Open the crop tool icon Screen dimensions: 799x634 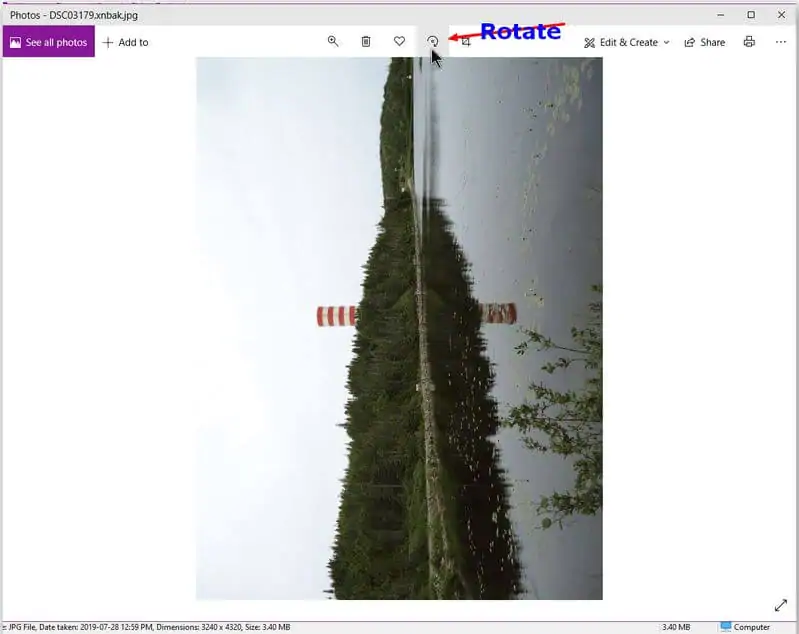466,42
